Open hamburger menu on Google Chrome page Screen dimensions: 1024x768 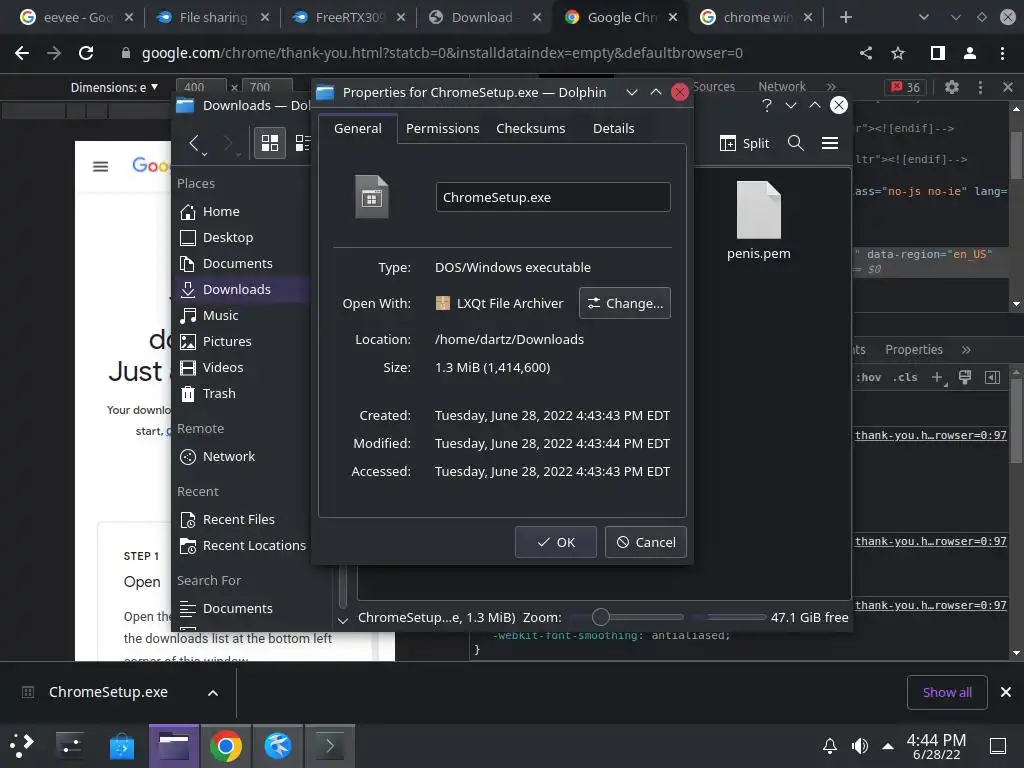[x=101, y=167]
